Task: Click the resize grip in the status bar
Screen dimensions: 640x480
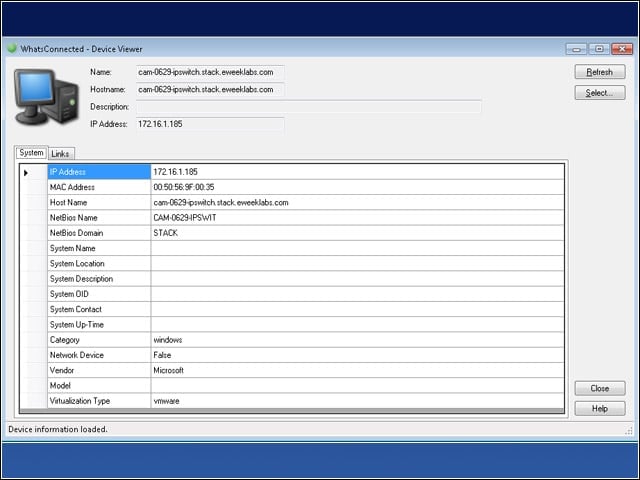Action: pos(629,430)
